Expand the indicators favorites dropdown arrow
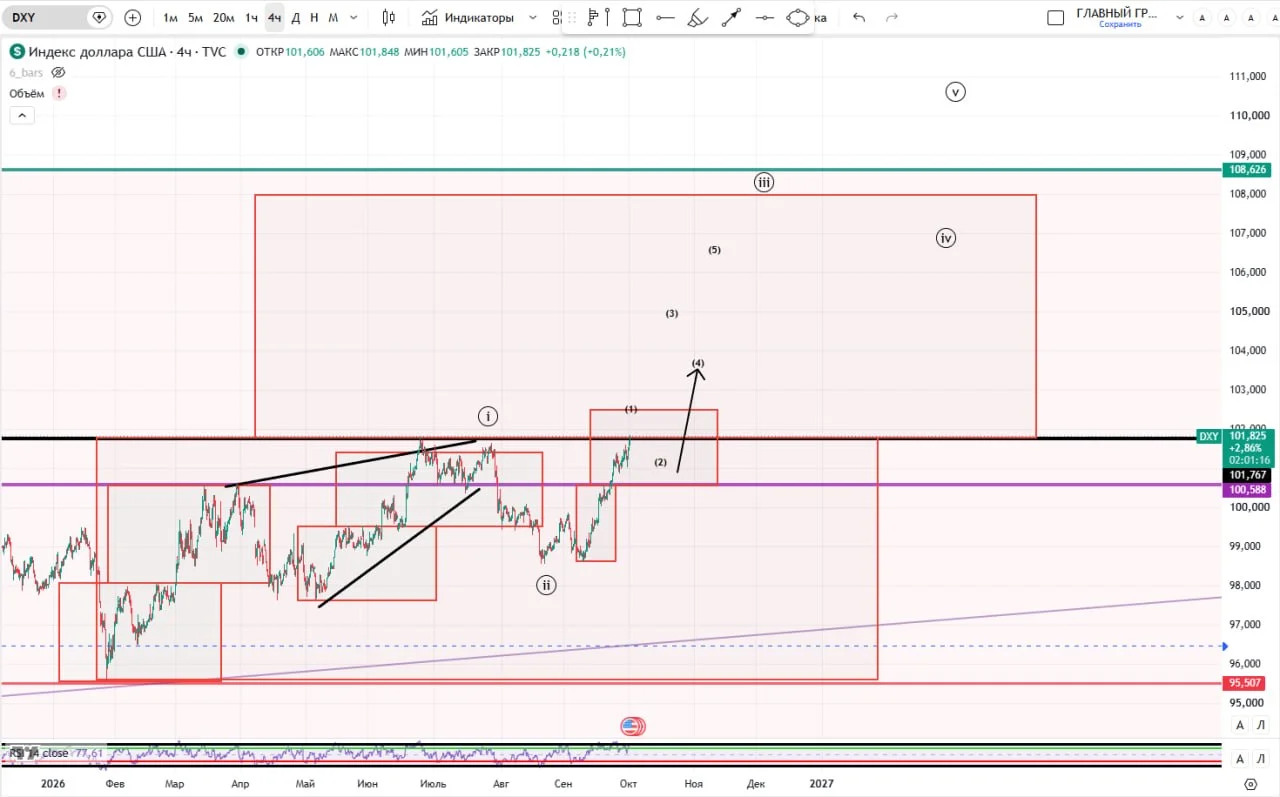The image size is (1280, 797). click(x=532, y=17)
